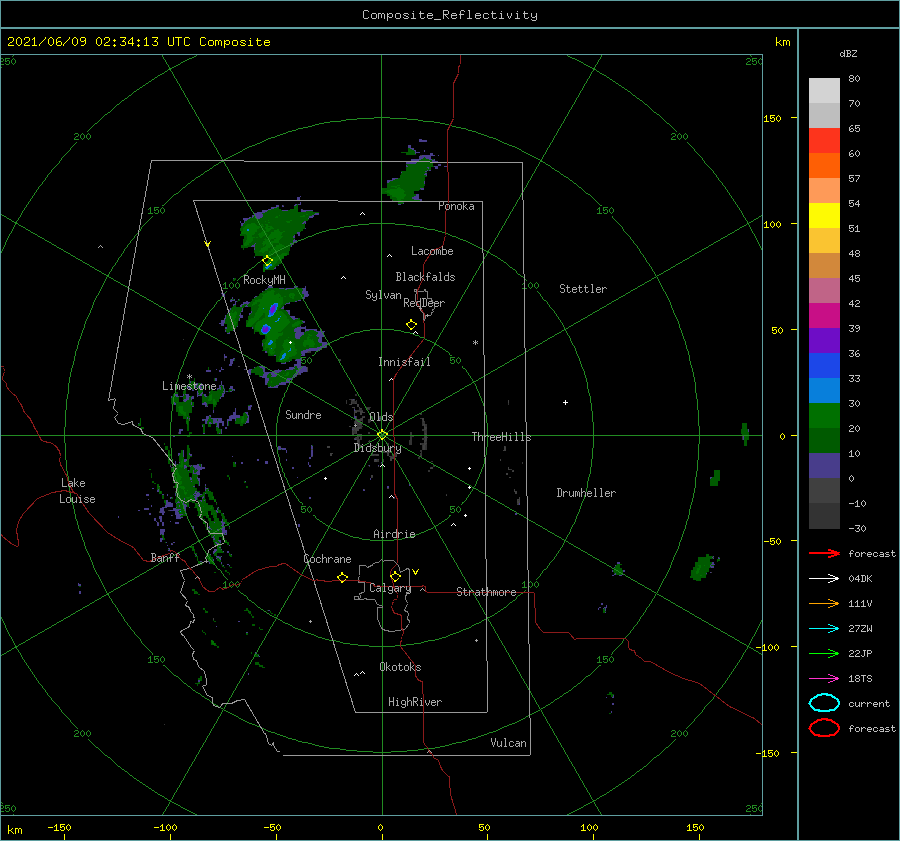Click the Vulcan town label
This screenshot has width=900, height=841.
508,743
